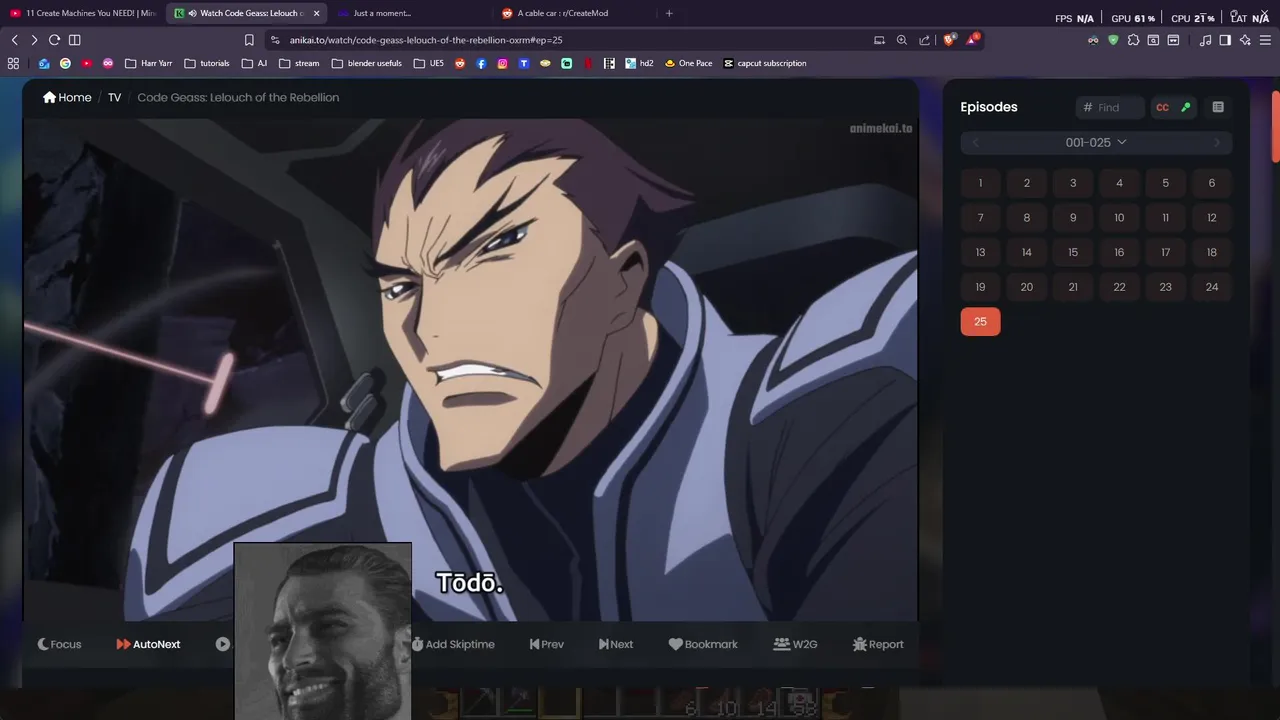Toggle the CC subtitle filter button

(x=1162, y=107)
